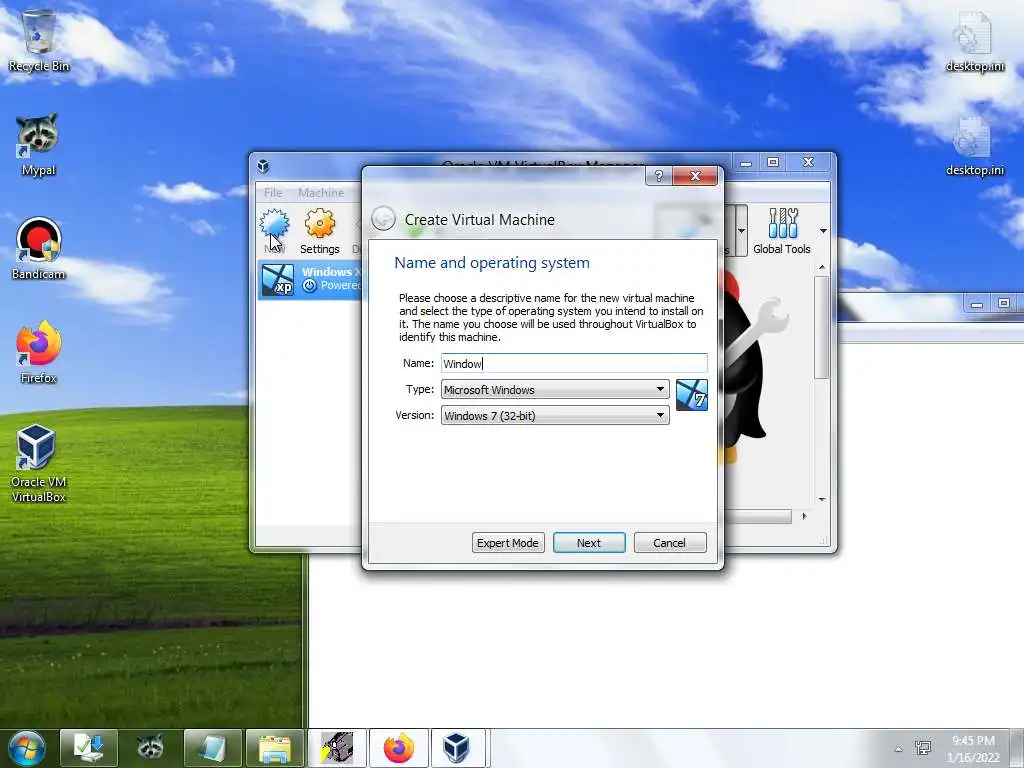Switch to Firefox on the taskbar

pyautogui.click(x=399, y=748)
